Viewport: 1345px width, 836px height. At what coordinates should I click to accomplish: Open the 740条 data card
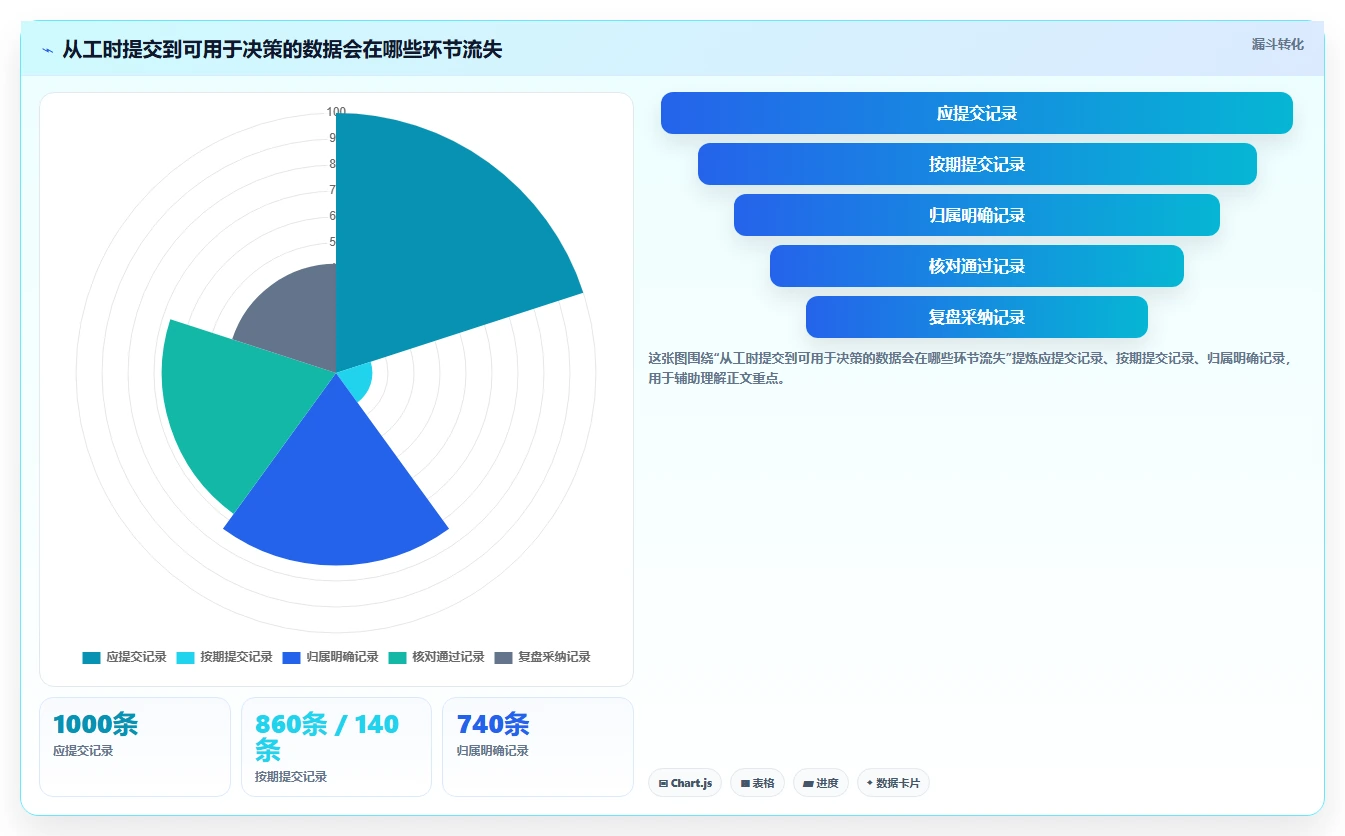click(538, 747)
